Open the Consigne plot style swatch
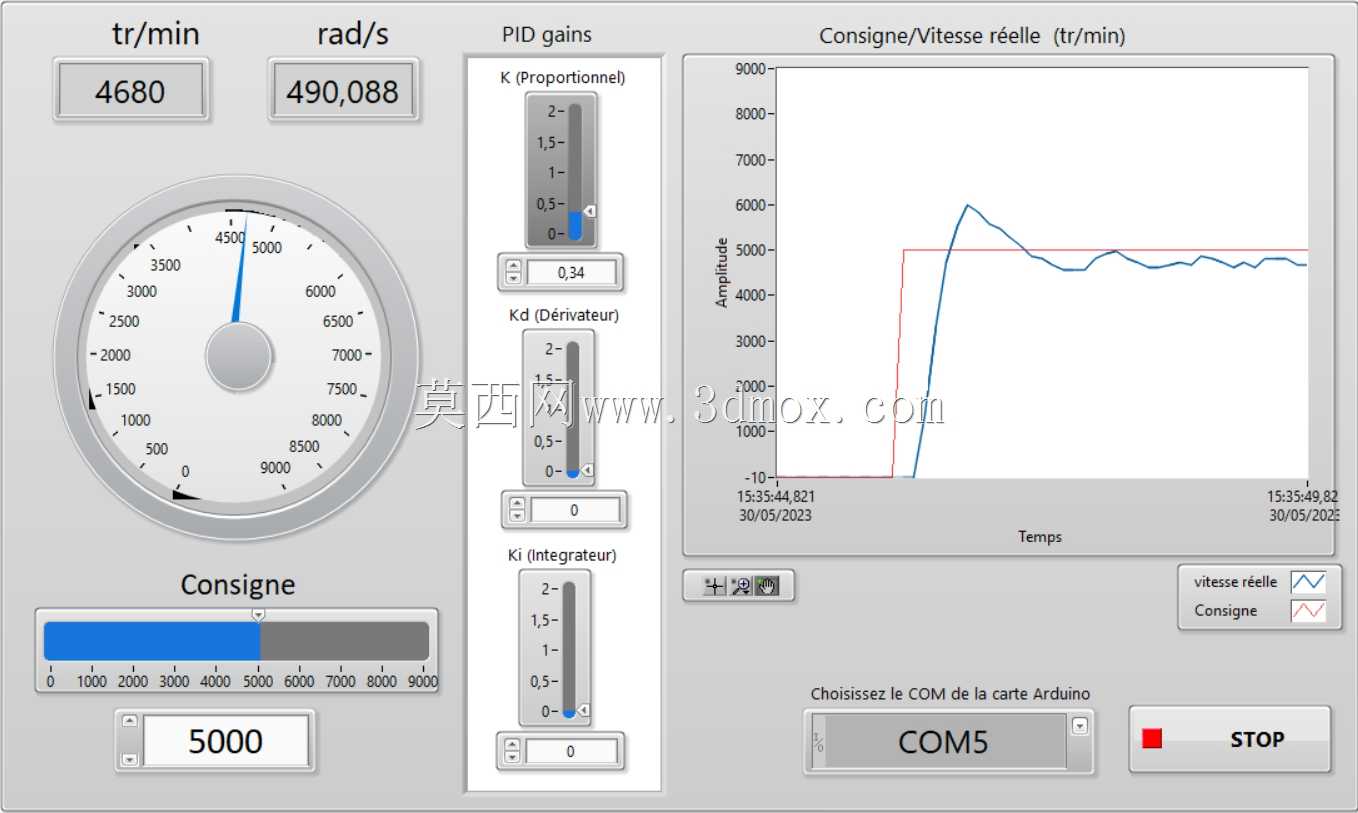Image resolution: width=1358 pixels, height=813 pixels. coord(1308,611)
